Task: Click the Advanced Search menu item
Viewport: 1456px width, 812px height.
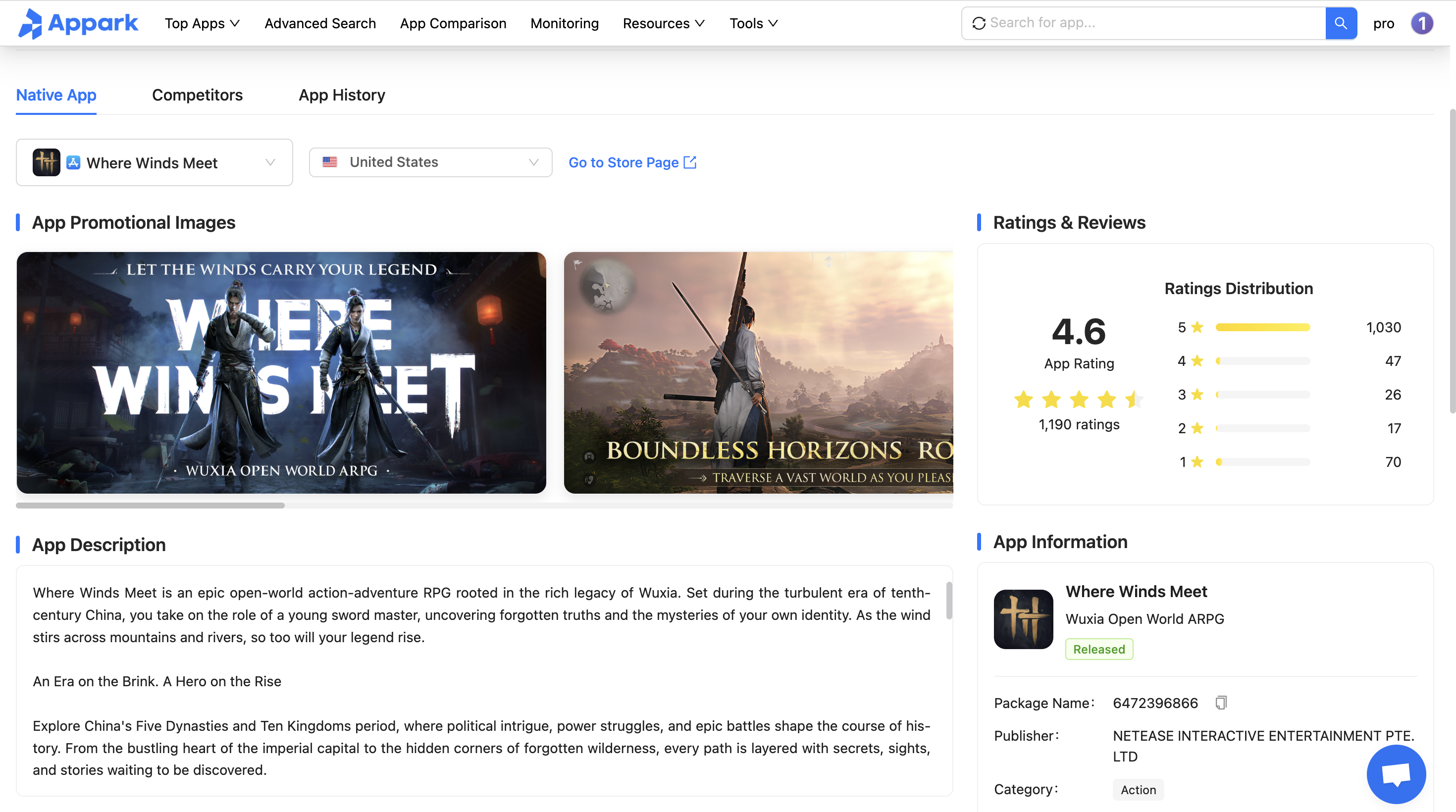Action: click(x=320, y=23)
